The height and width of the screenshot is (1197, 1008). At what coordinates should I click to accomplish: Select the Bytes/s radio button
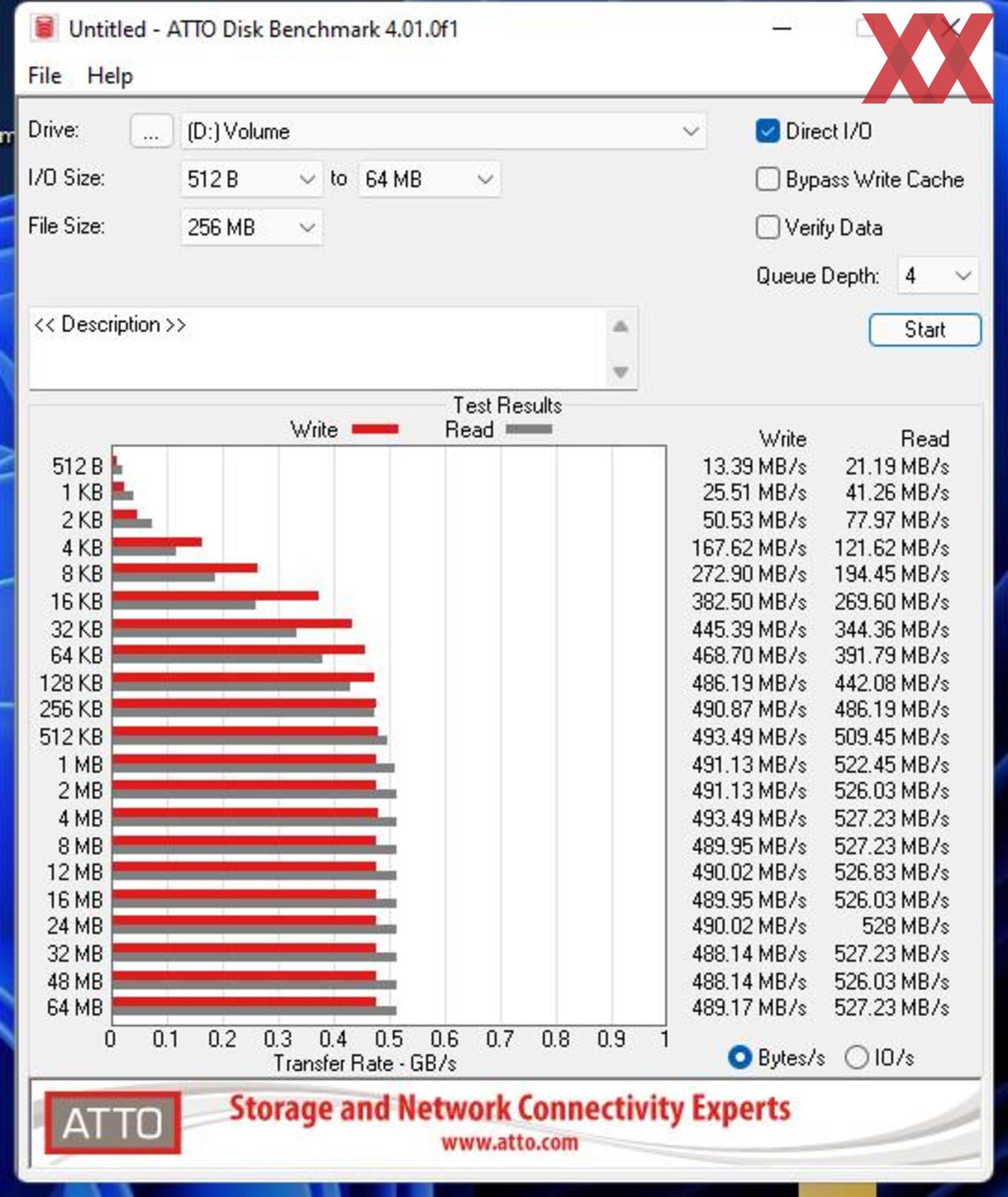(x=740, y=1058)
